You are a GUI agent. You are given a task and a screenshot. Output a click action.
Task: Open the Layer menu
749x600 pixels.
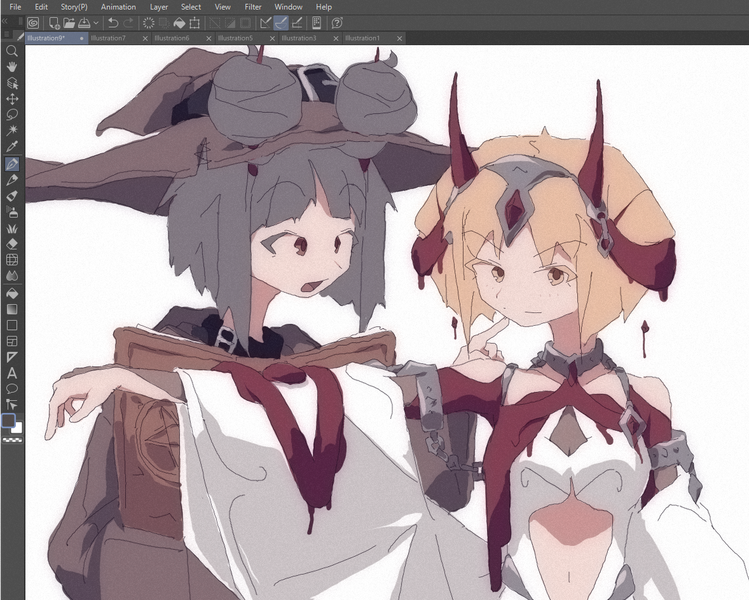tap(155, 7)
